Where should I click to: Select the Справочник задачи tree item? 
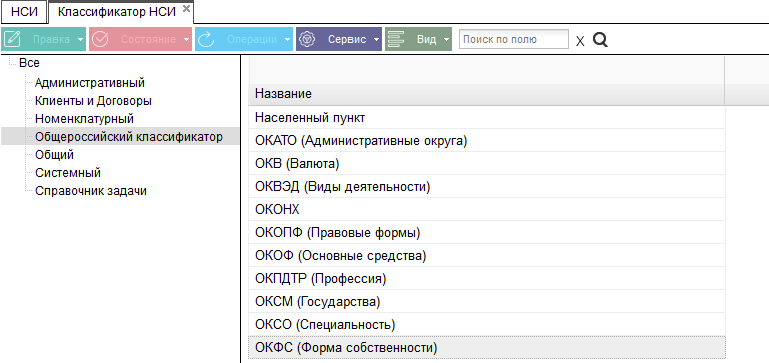click(91, 191)
